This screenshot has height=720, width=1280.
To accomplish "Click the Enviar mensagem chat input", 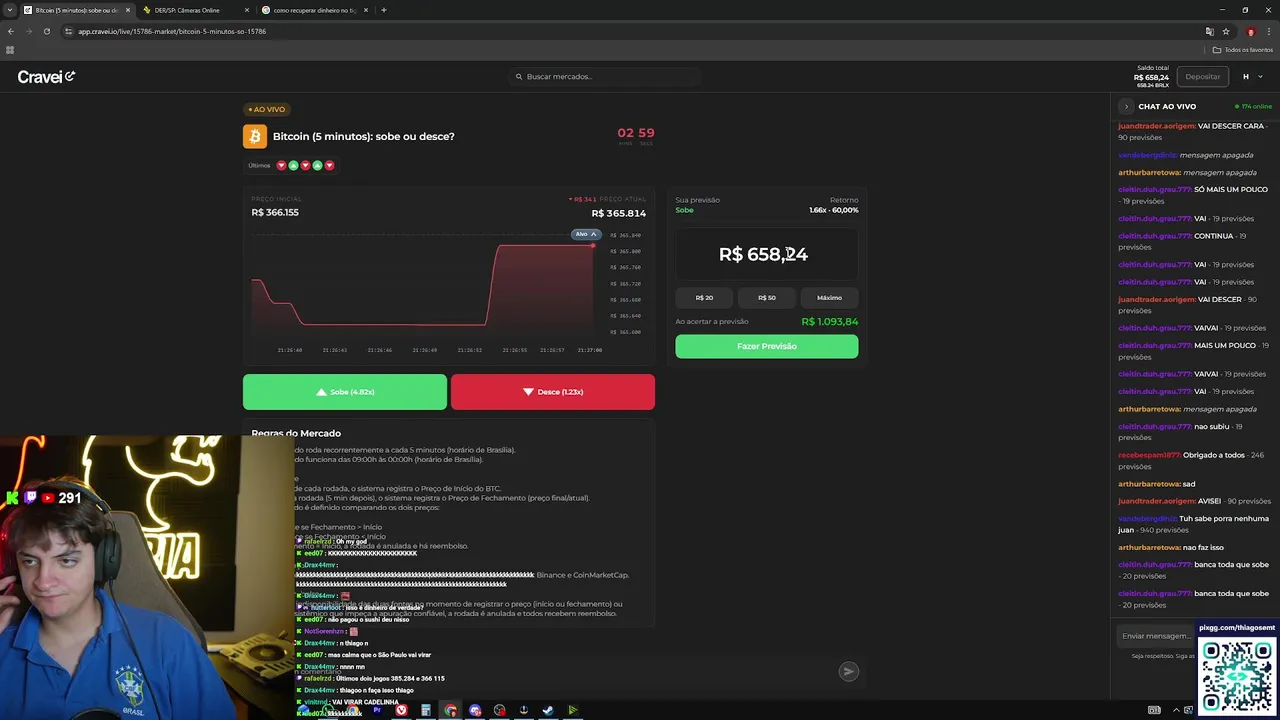I will coord(1157,636).
